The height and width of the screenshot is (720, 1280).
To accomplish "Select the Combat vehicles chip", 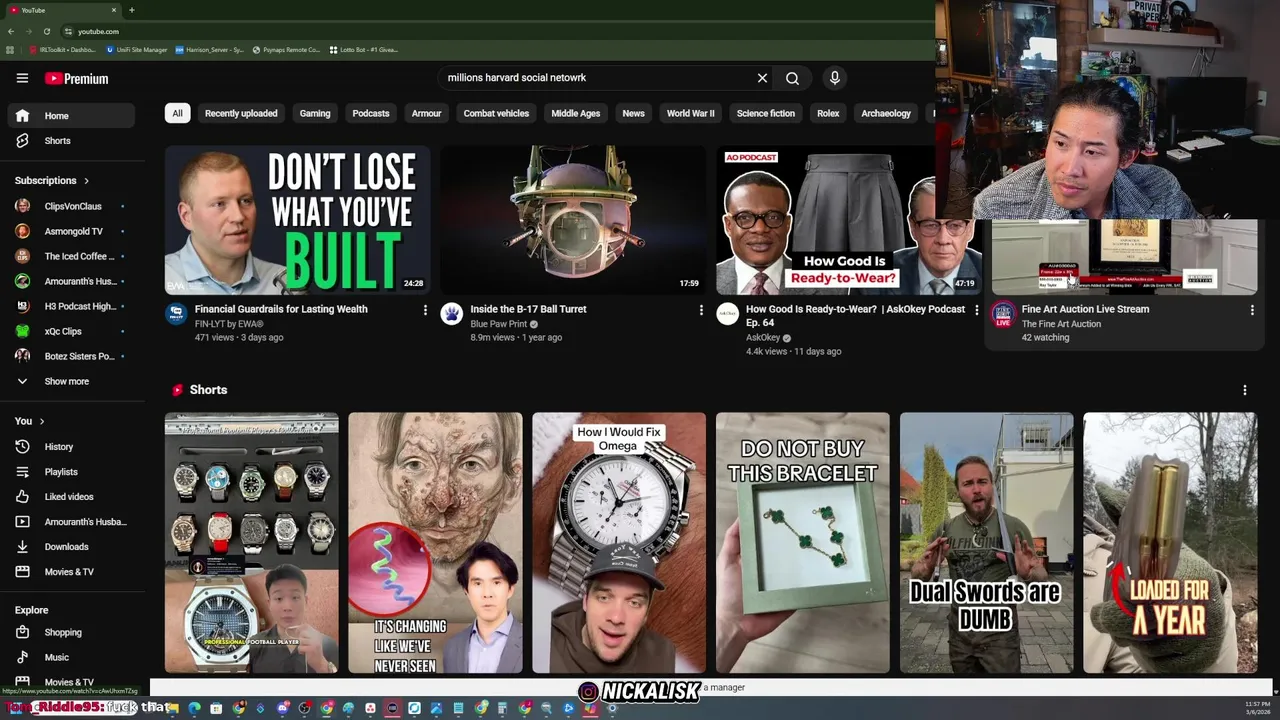I will [x=496, y=113].
